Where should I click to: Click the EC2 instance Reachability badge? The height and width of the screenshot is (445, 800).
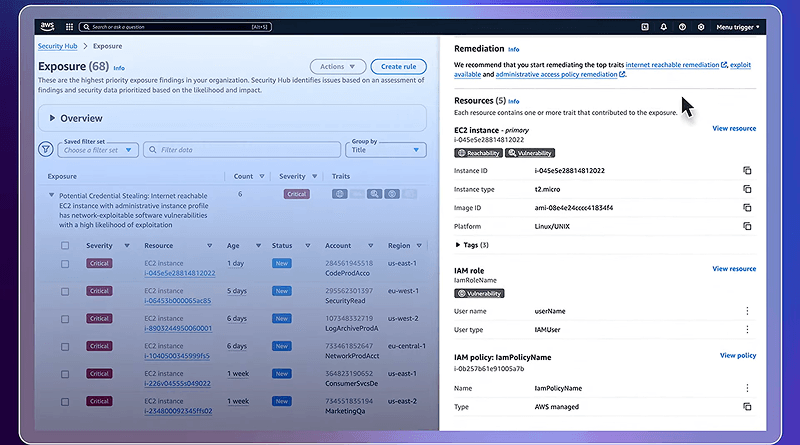tap(479, 153)
